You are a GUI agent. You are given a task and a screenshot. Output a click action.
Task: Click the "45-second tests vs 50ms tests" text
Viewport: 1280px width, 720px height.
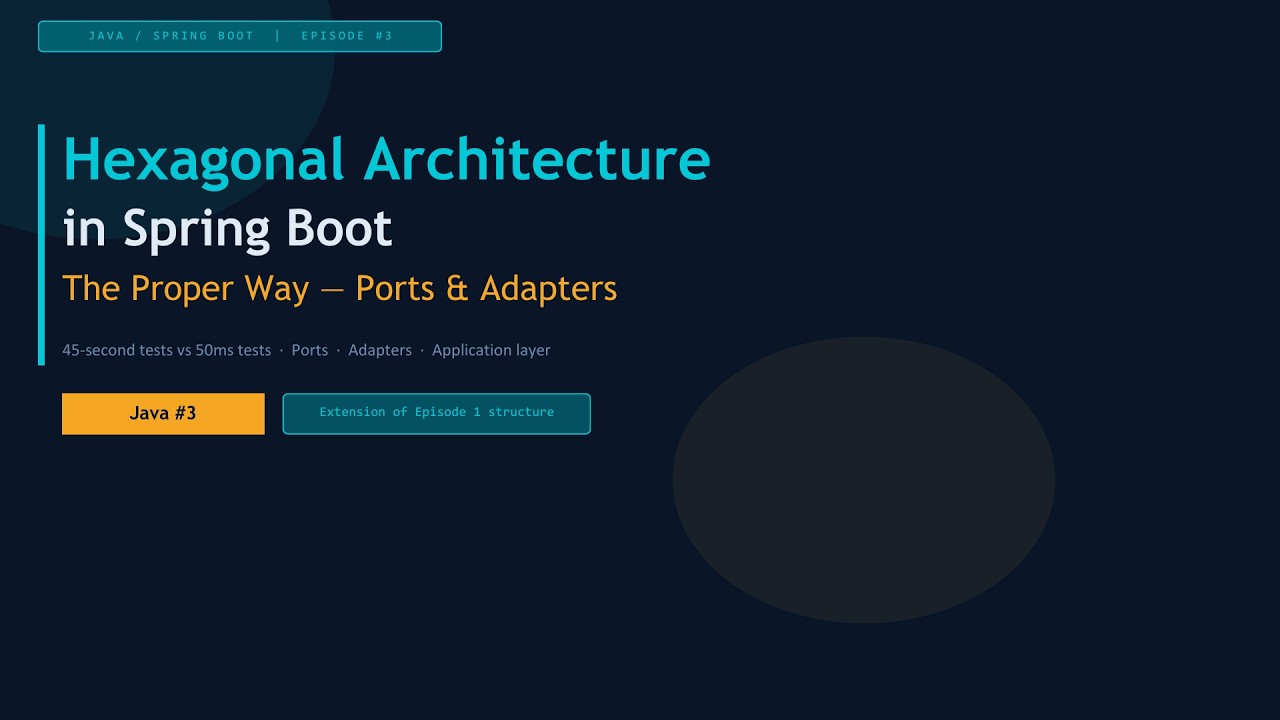click(166, 350)
